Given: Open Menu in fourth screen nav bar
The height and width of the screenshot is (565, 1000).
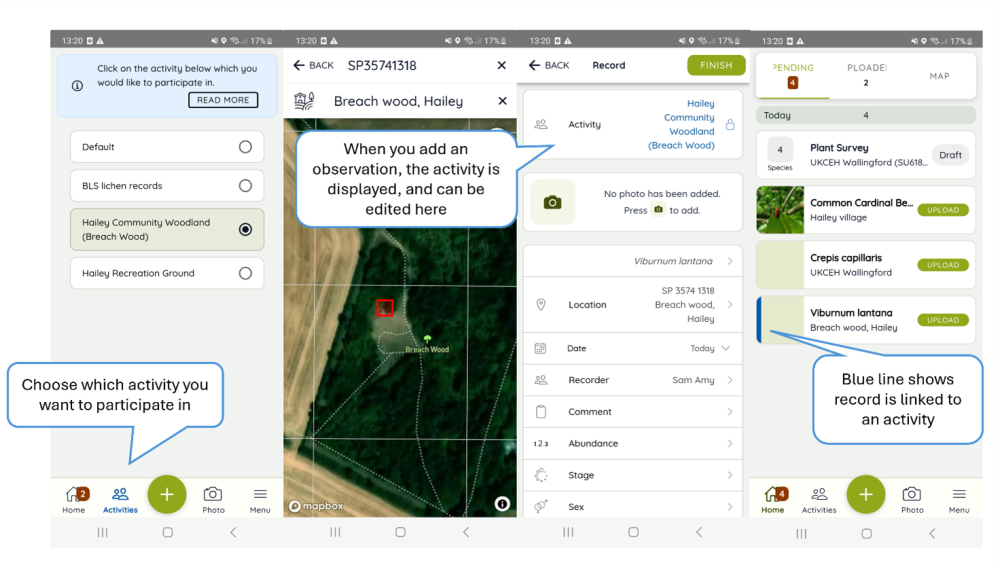Looking at the screenshot, I should [959, 499].
